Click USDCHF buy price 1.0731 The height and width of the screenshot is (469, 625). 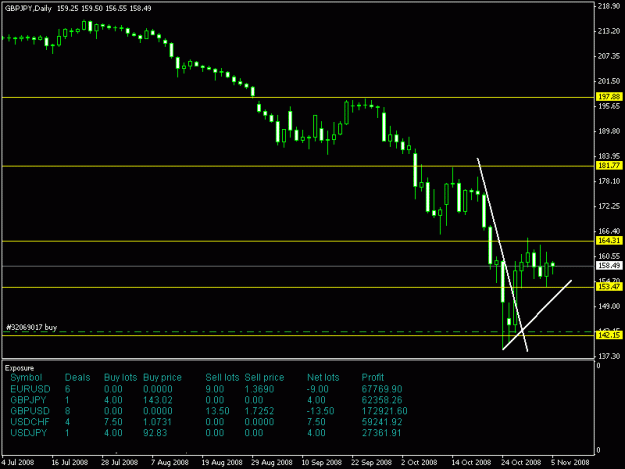point(157,422)
